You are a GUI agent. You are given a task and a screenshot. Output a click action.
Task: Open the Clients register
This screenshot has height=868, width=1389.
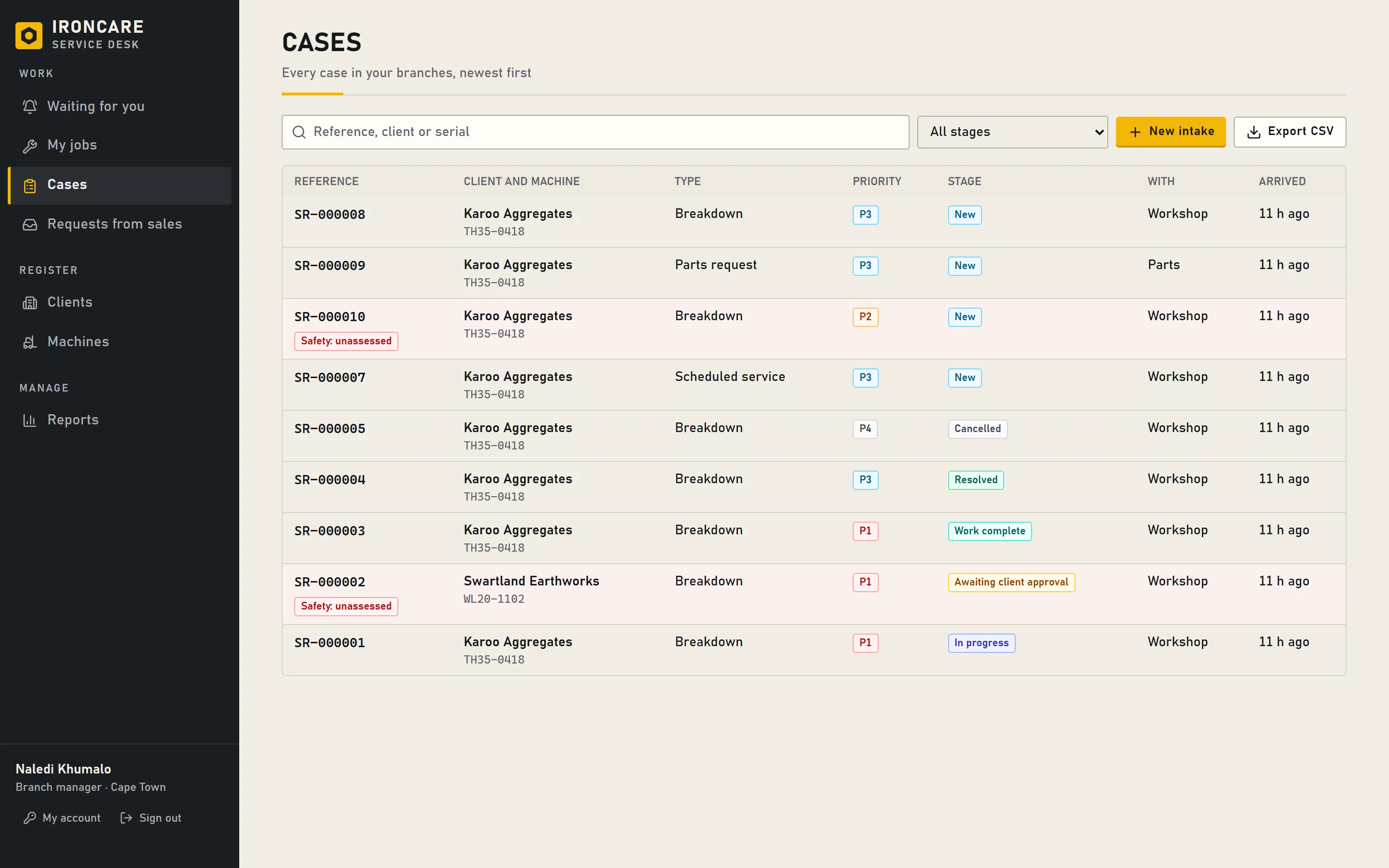(120, 302)
